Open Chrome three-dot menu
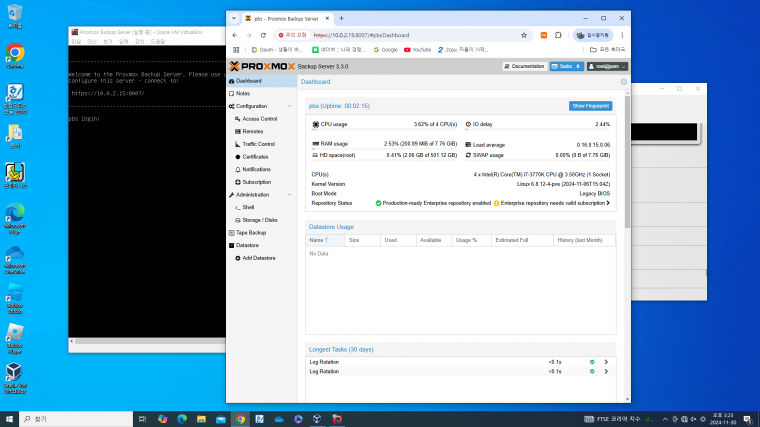 pos(622,35)
